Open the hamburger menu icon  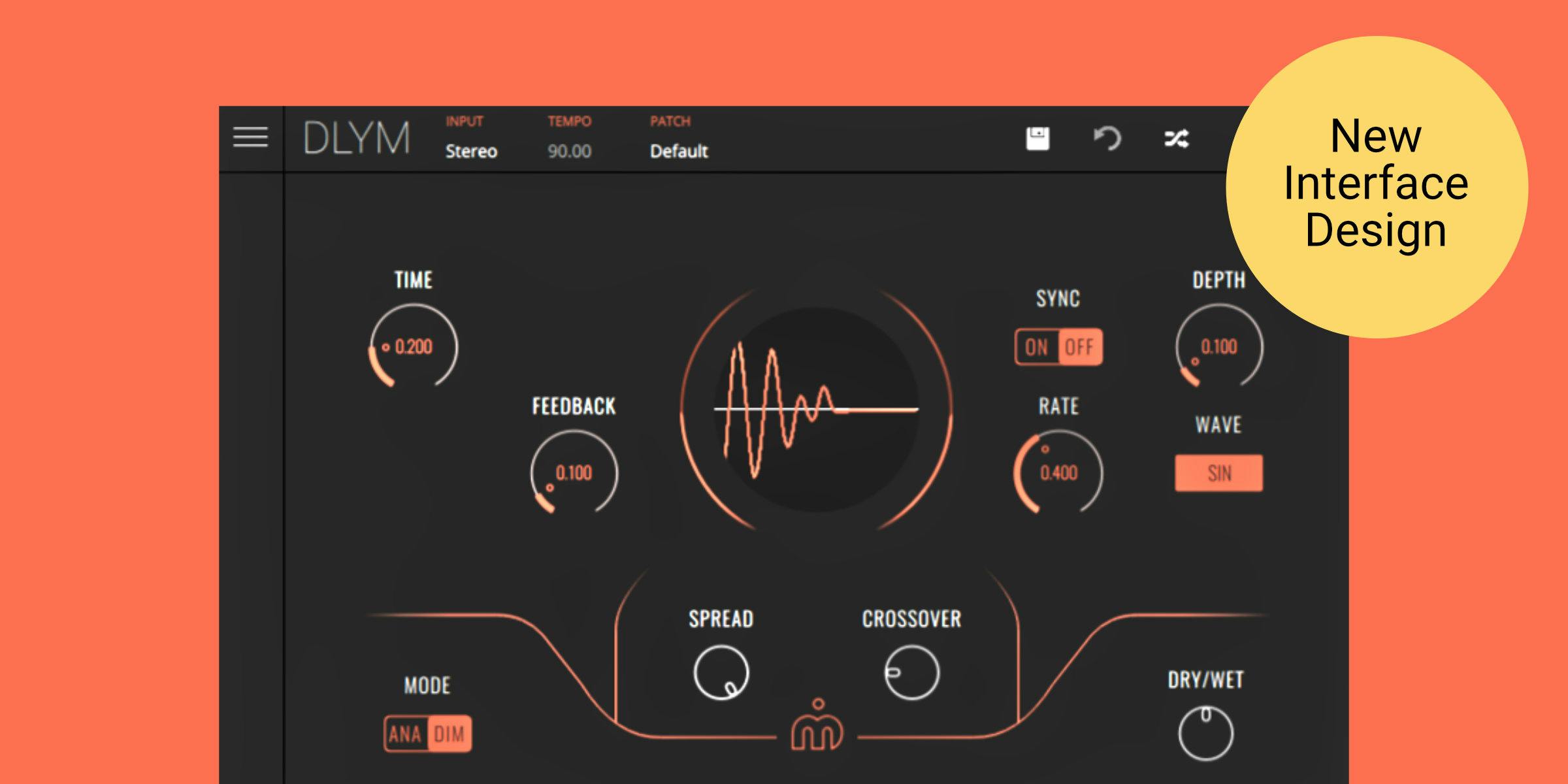click(250, 137)
